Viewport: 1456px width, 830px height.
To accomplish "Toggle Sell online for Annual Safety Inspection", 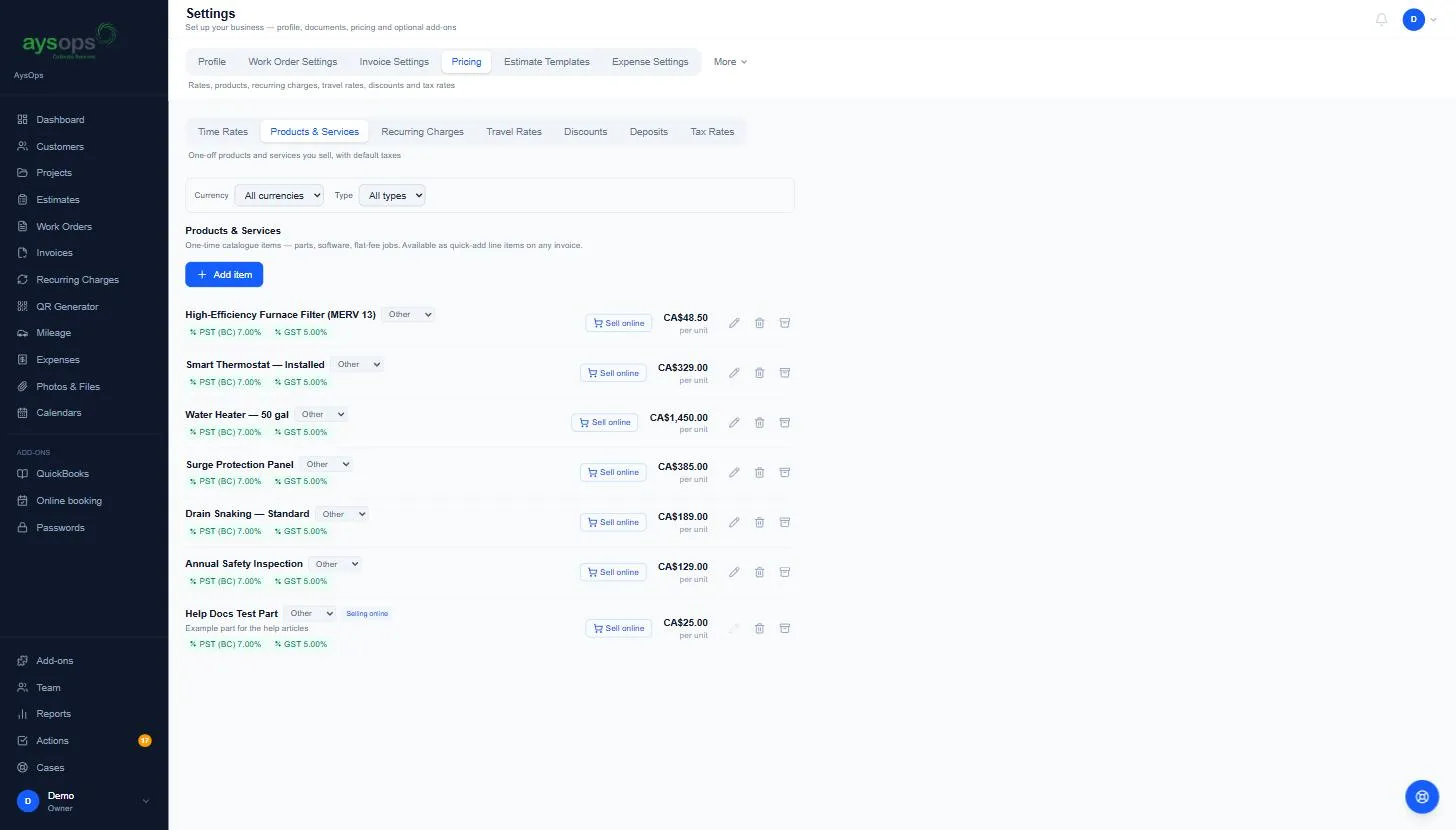I will [x=613, y=572].
